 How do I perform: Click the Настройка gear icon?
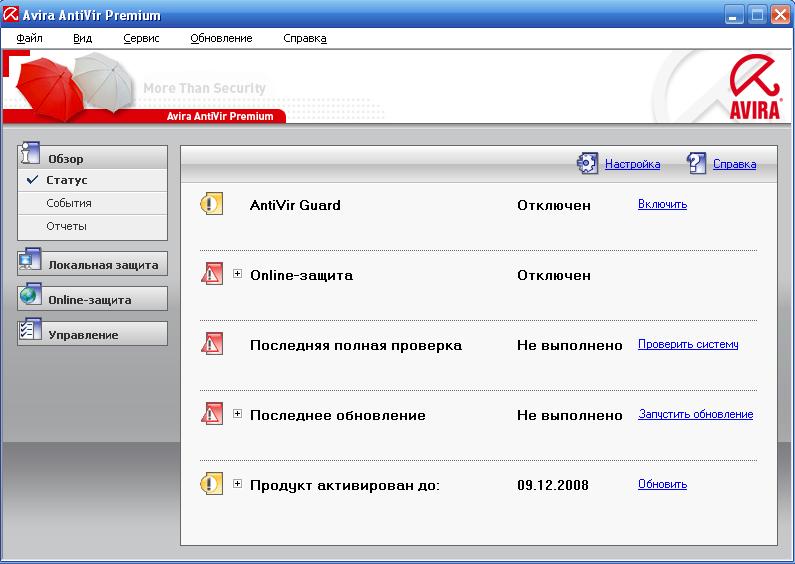point(588,163)
